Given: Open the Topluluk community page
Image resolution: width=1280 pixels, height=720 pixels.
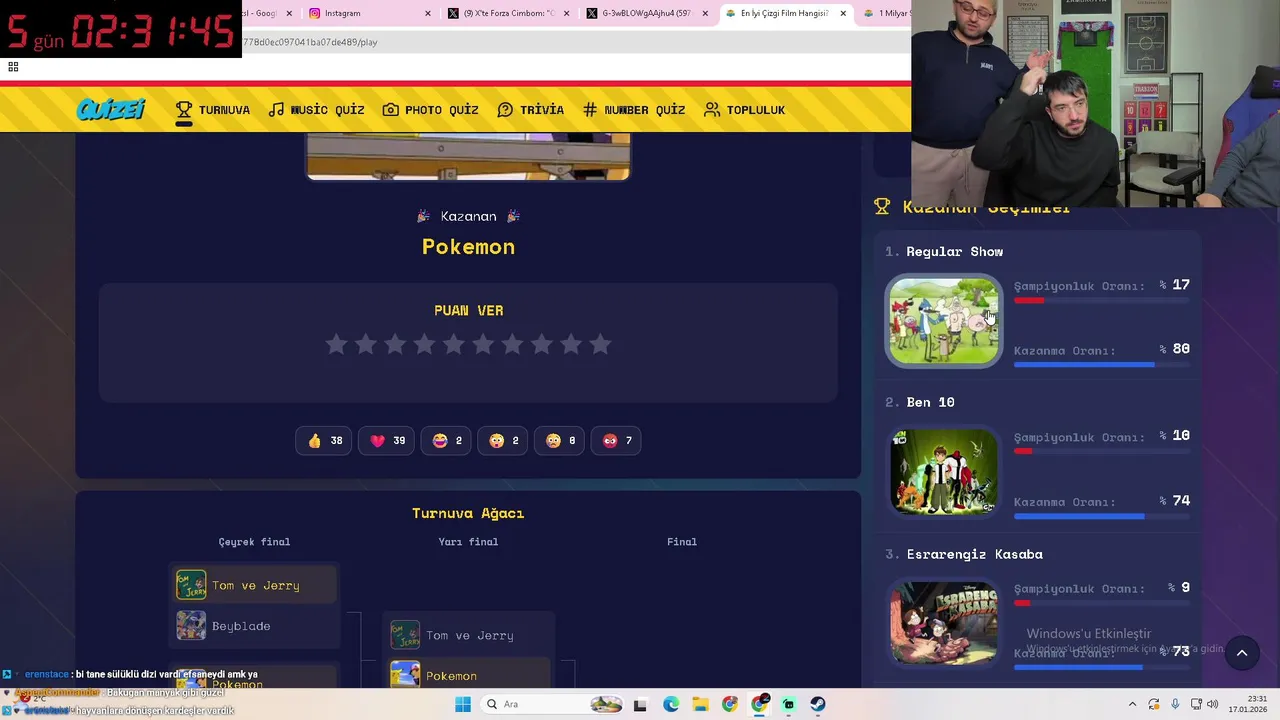Looking at the screenshot, I should coord(745,110).
